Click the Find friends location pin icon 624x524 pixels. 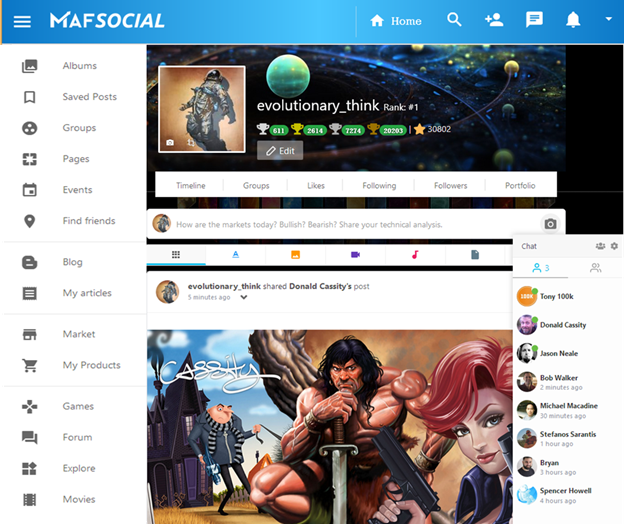(x=29, y=221)
